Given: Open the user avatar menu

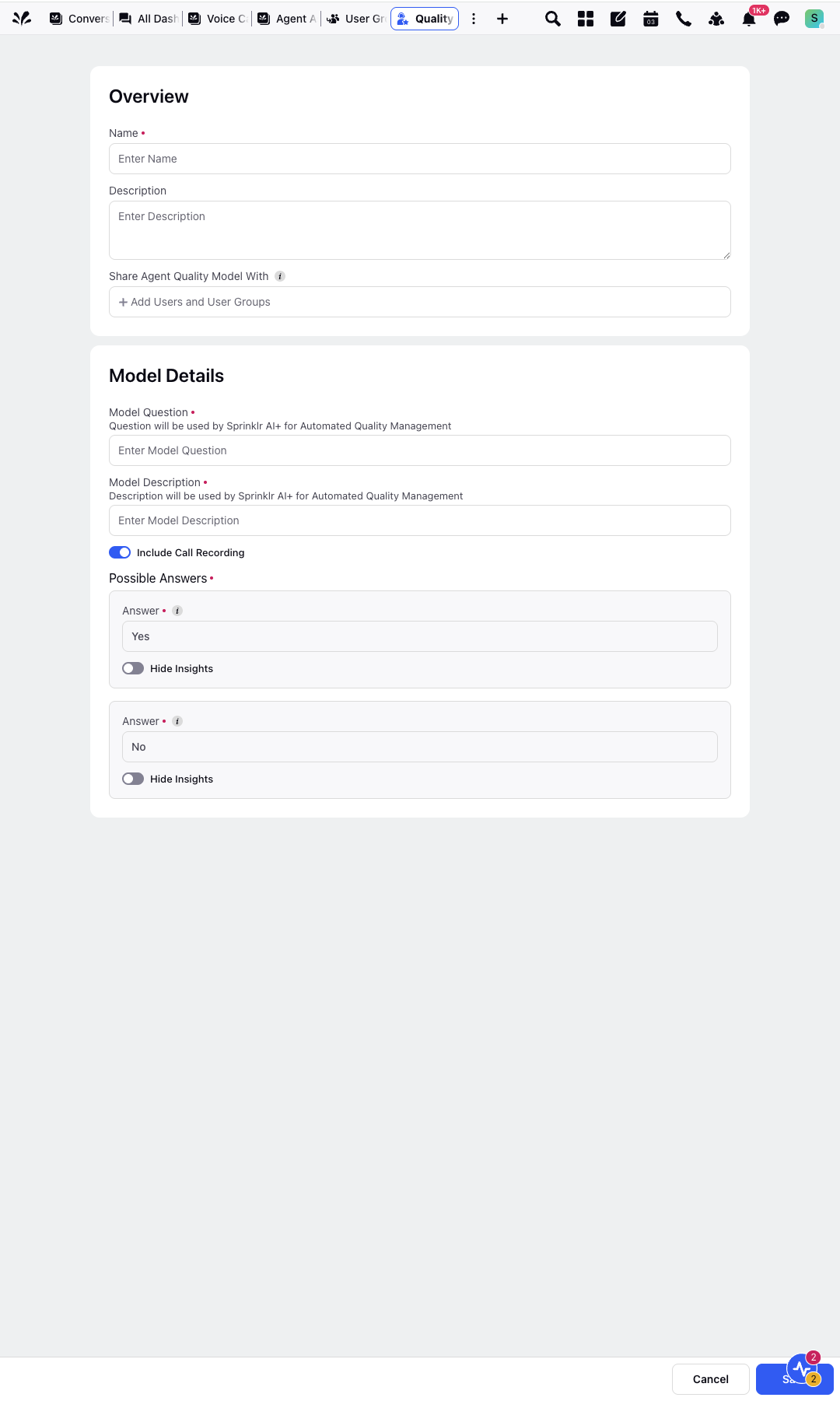Looking at the screenshot, I should click(814, 19).
